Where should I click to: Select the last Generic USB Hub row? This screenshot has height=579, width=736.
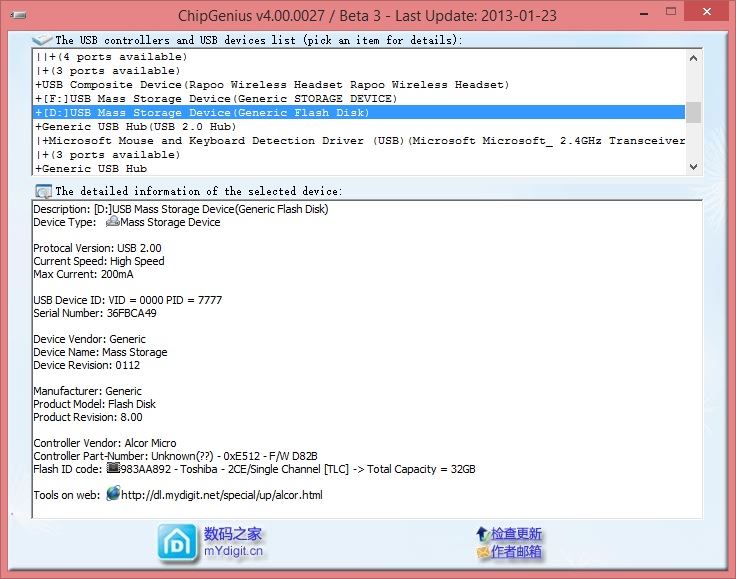pos(360,168)
